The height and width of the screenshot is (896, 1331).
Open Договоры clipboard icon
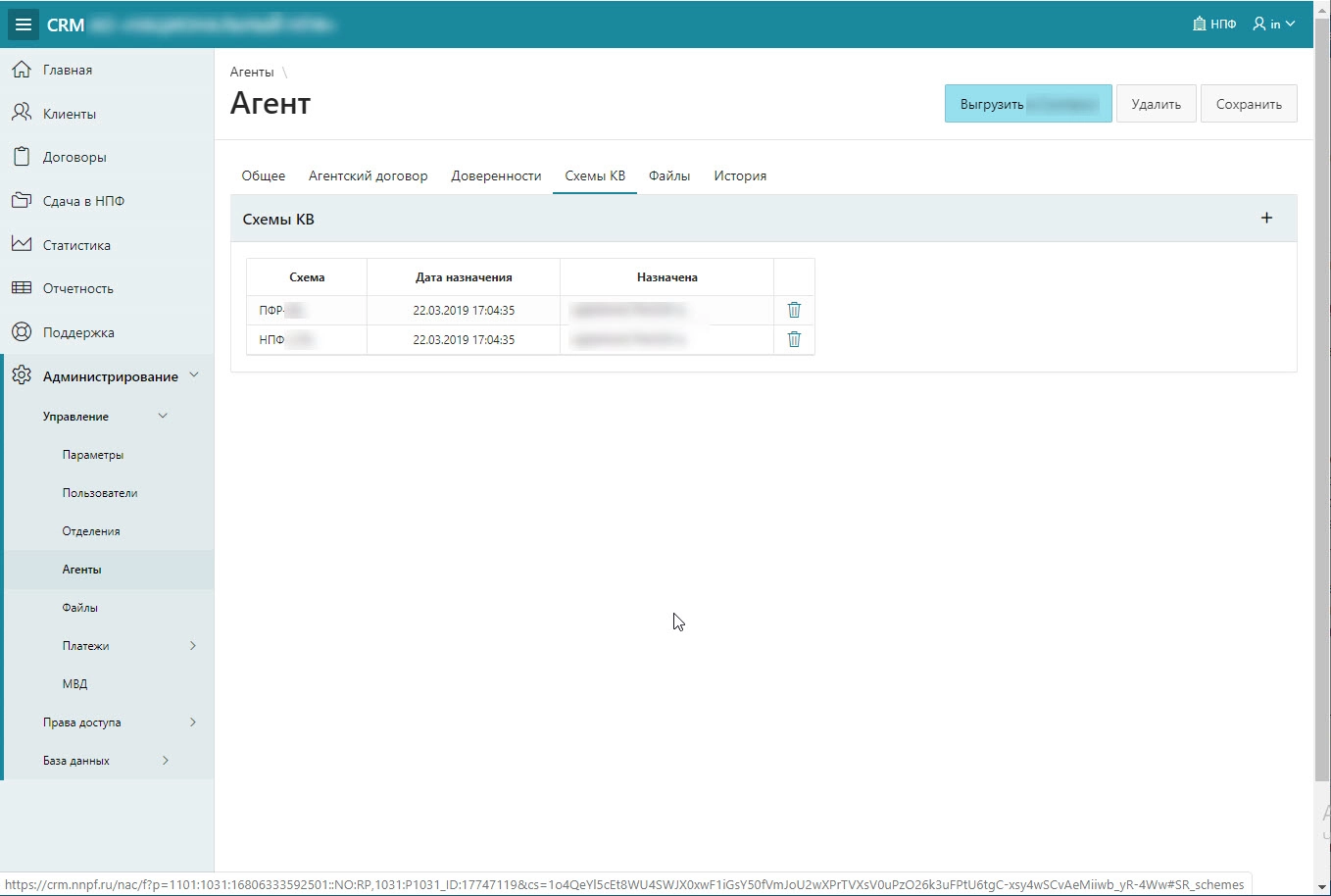coord(22,157)
